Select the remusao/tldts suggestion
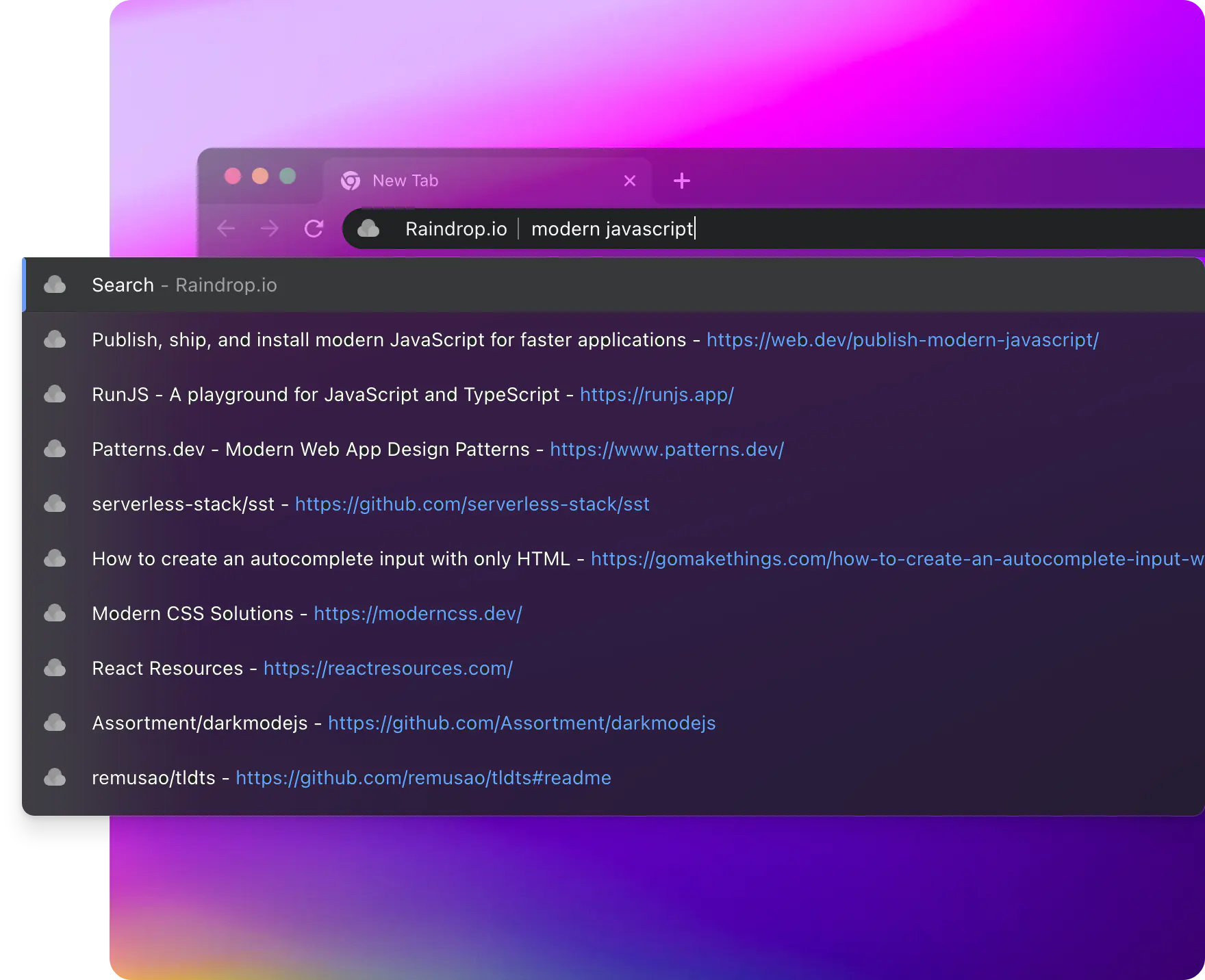1205x980 pixels. point(153,777)
